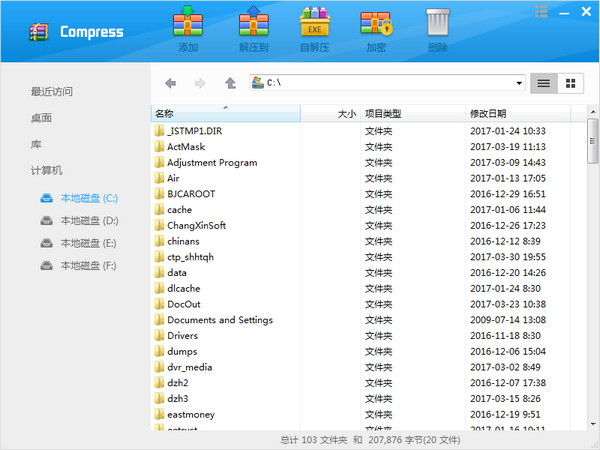
Task: Open the title bar menu icon
Action: point(542,12)
